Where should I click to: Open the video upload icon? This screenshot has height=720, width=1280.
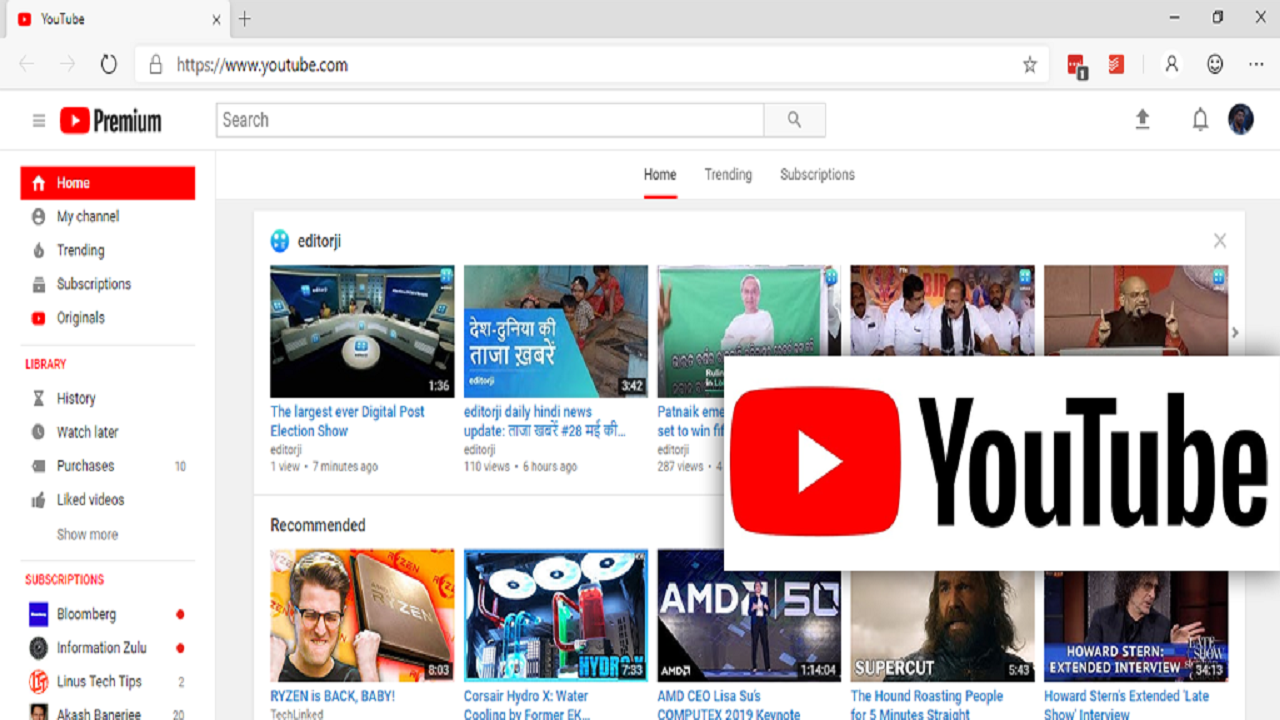pyautogui.click(x=1142, y=120)
